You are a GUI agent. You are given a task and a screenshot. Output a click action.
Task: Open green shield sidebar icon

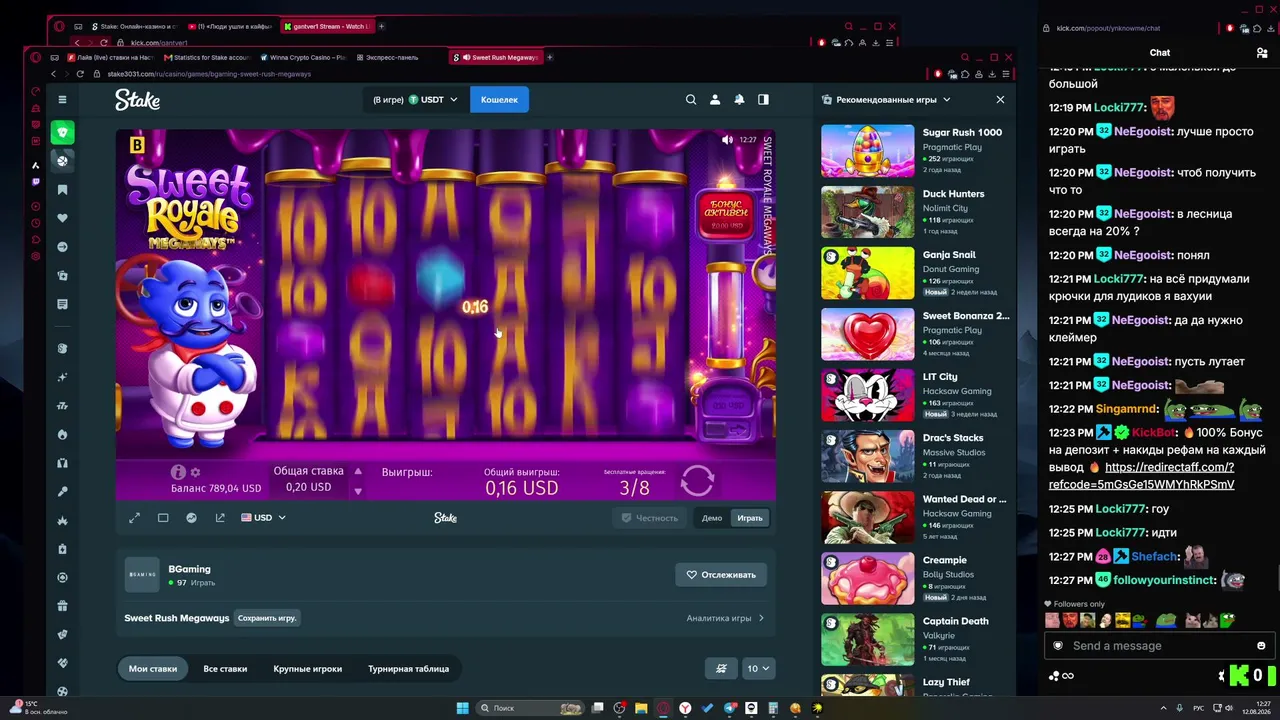click(62, 132)
